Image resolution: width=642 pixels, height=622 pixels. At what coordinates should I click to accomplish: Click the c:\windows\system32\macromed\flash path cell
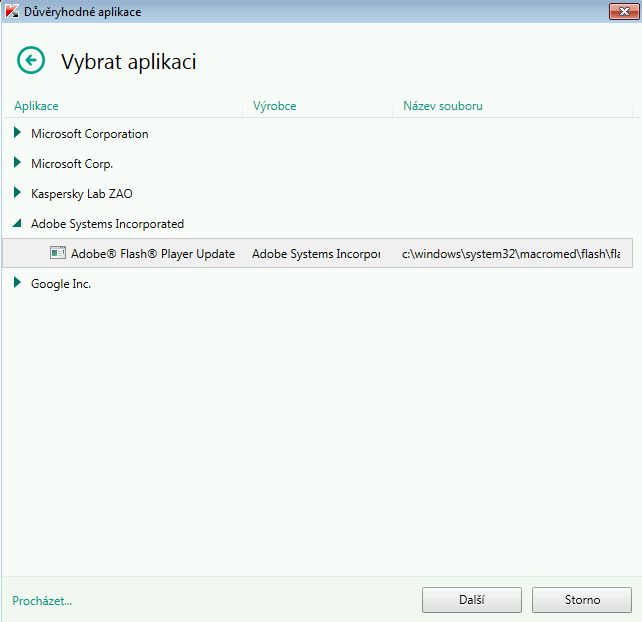click(511, 254)
